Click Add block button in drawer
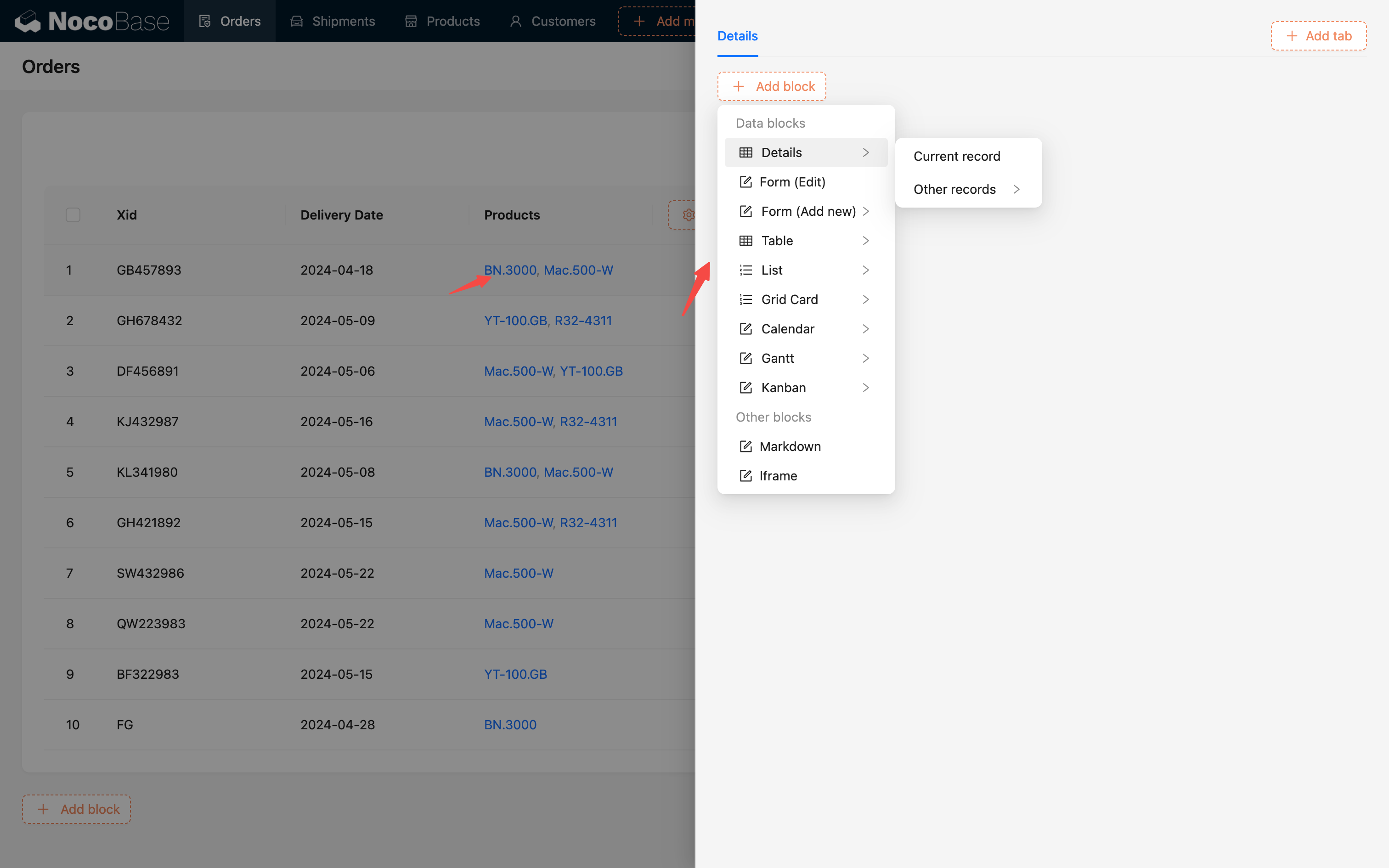 (x=771, y=86)
